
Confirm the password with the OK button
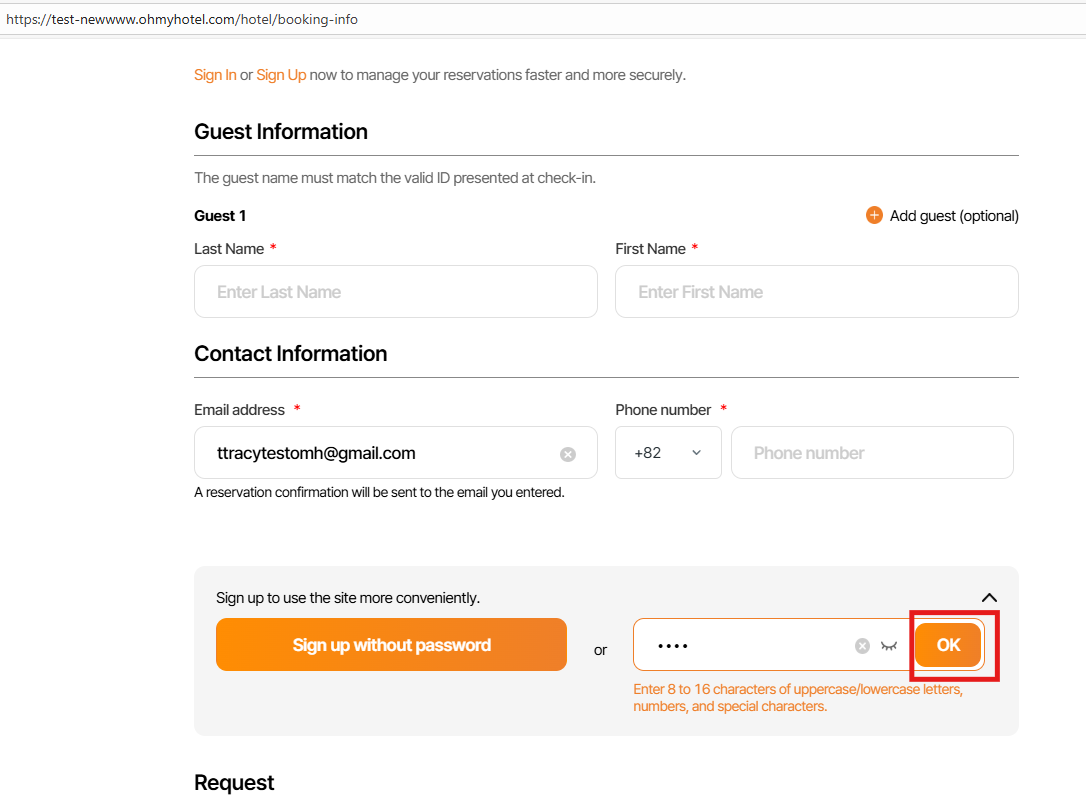(948, 645)
